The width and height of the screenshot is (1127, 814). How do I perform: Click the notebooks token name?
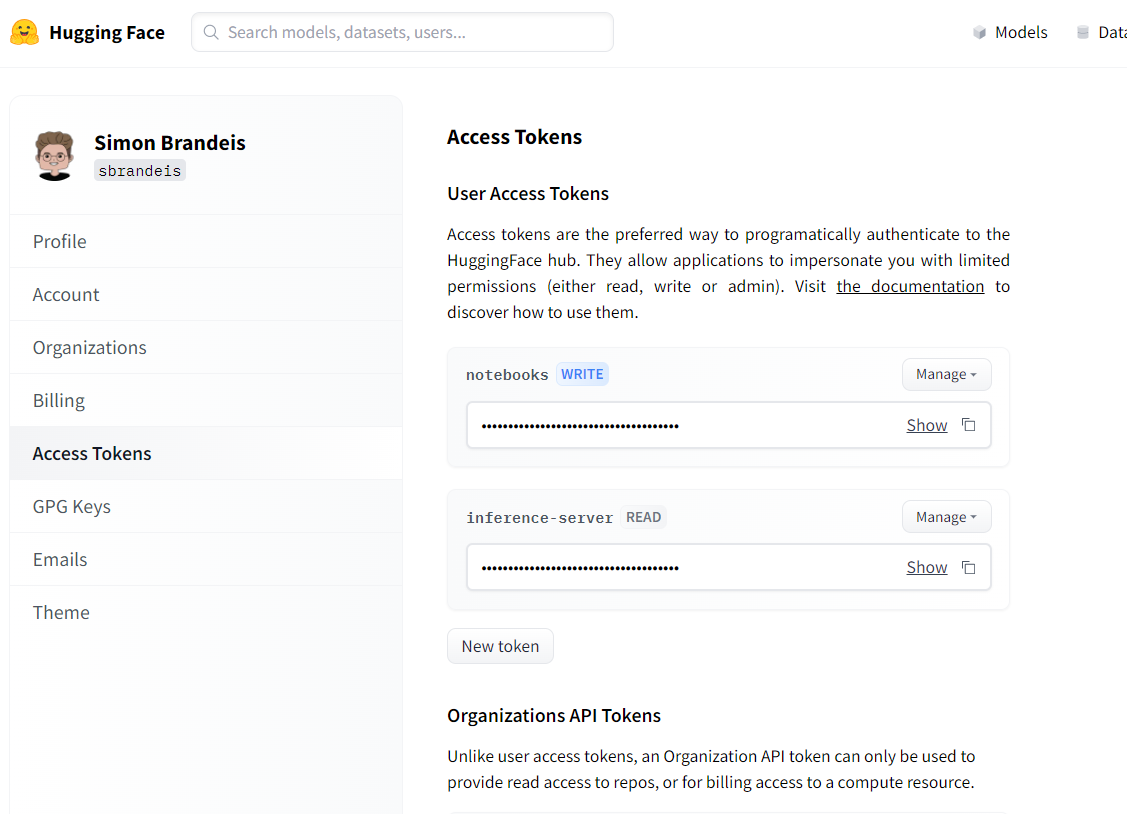pos(507,374)
